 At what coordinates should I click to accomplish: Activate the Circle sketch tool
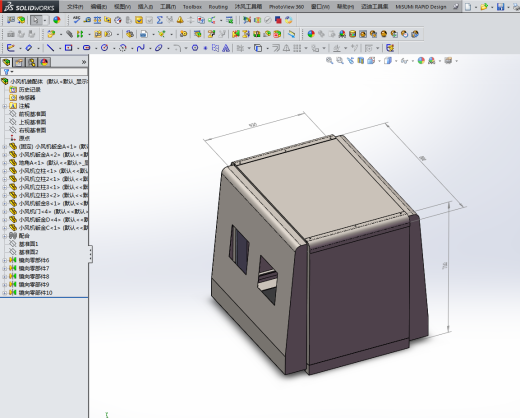(105, 48)
